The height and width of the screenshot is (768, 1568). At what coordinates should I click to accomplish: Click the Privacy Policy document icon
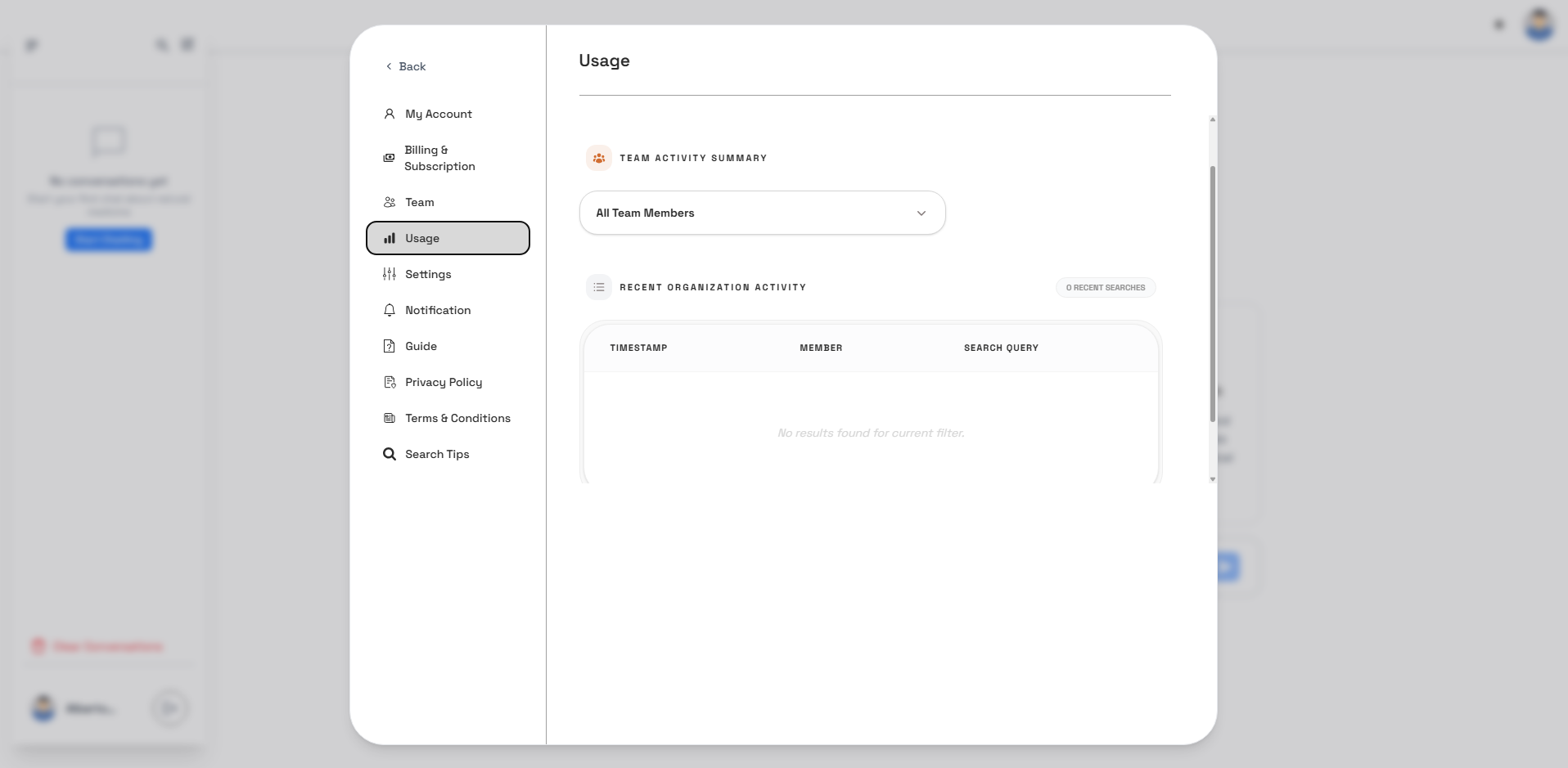tap(390, 382)
